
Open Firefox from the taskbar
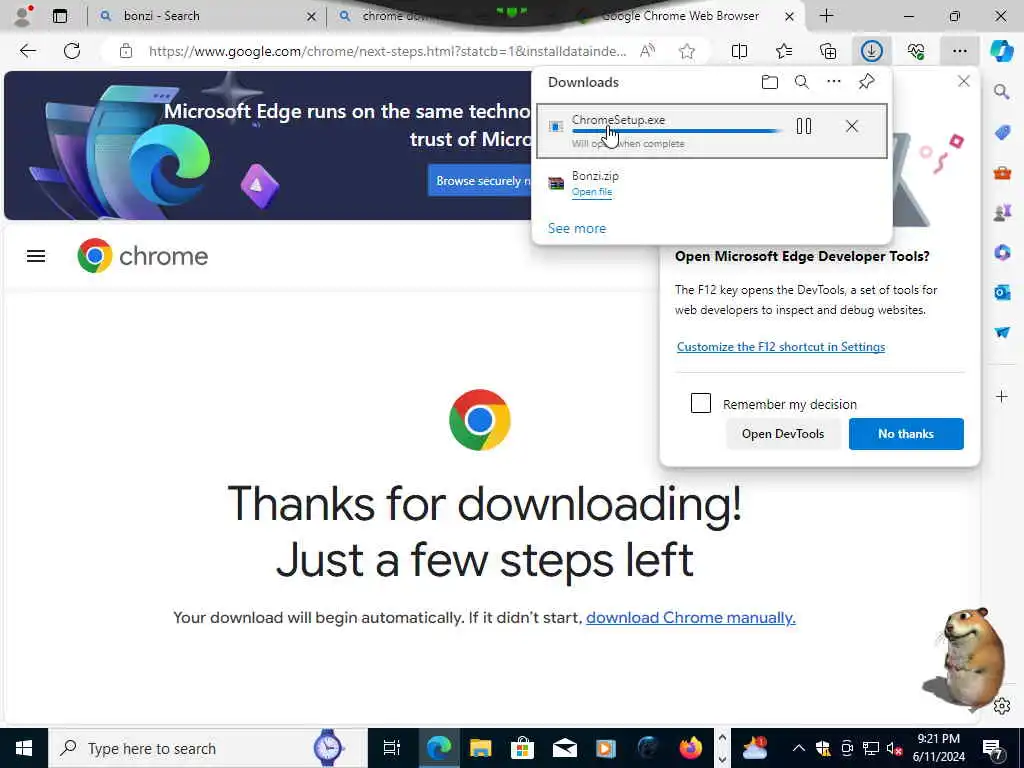click(x=690, y=748)
